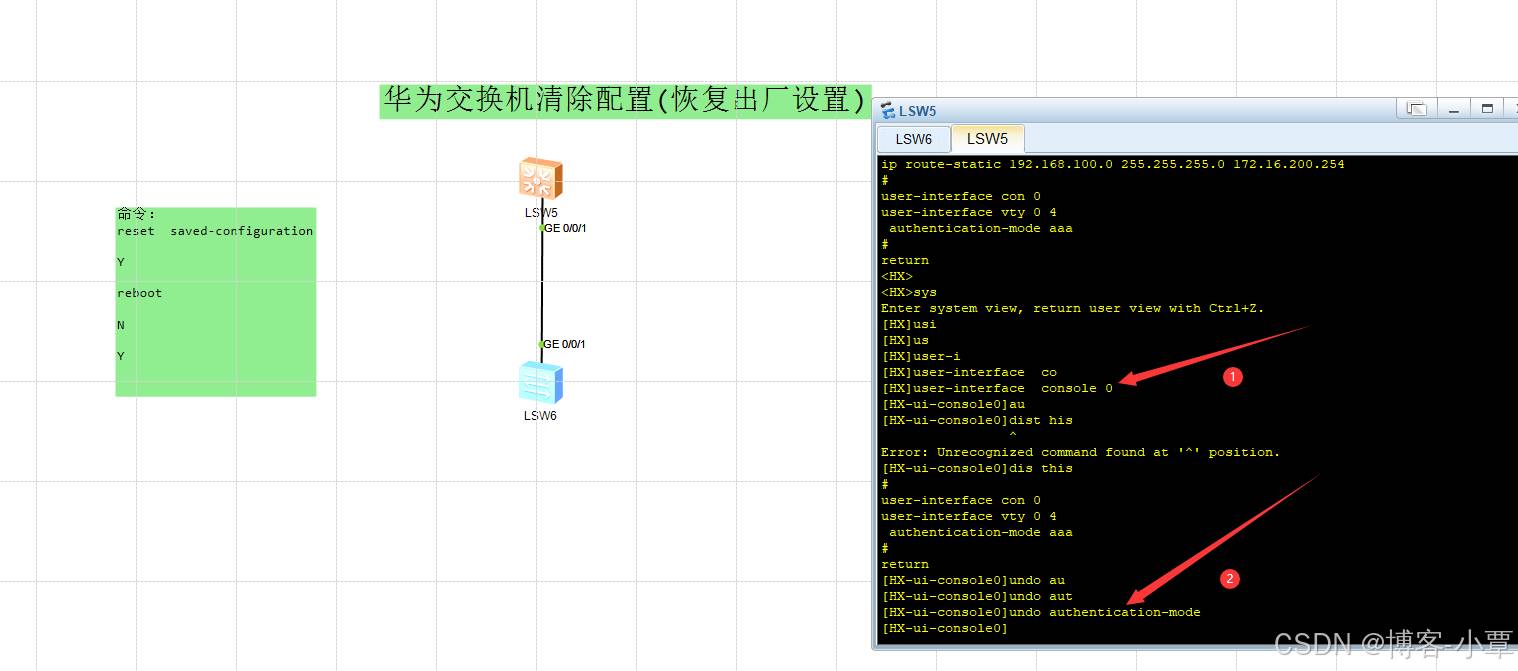Select the LSW5 switch device icon
The height and width of the screenshot is (671, 1518).
pos(541,180)
